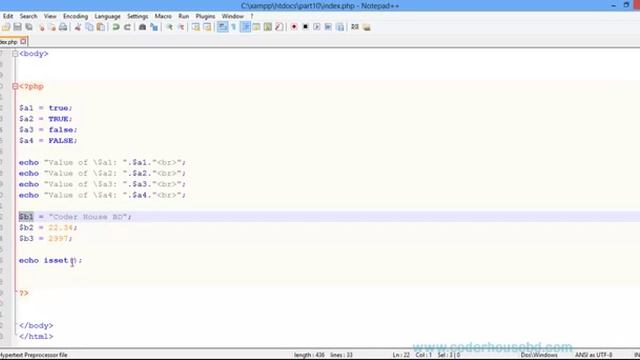Open the Macro menu
The height and width of the screenshot is (360, 640).
(163, 16)
